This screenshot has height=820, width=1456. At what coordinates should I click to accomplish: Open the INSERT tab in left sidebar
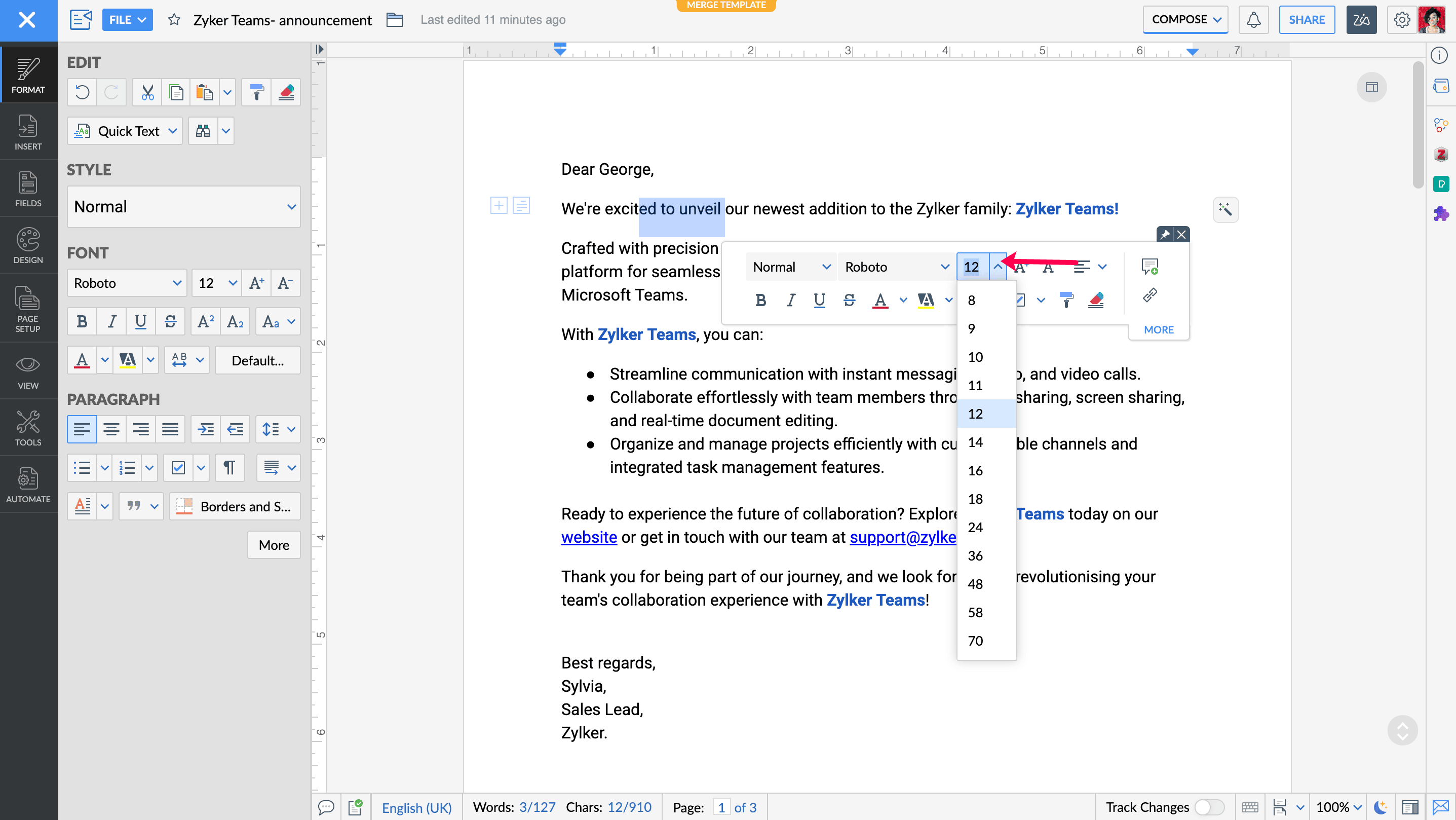(x=28, y=132)
